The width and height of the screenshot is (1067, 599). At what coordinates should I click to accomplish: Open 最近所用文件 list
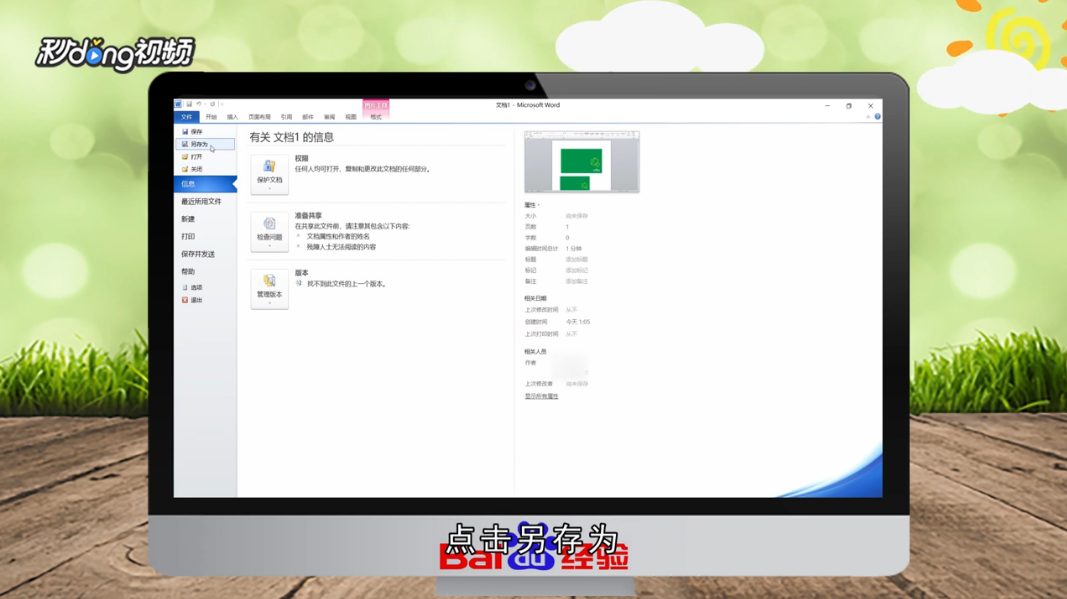coord(201,201)
